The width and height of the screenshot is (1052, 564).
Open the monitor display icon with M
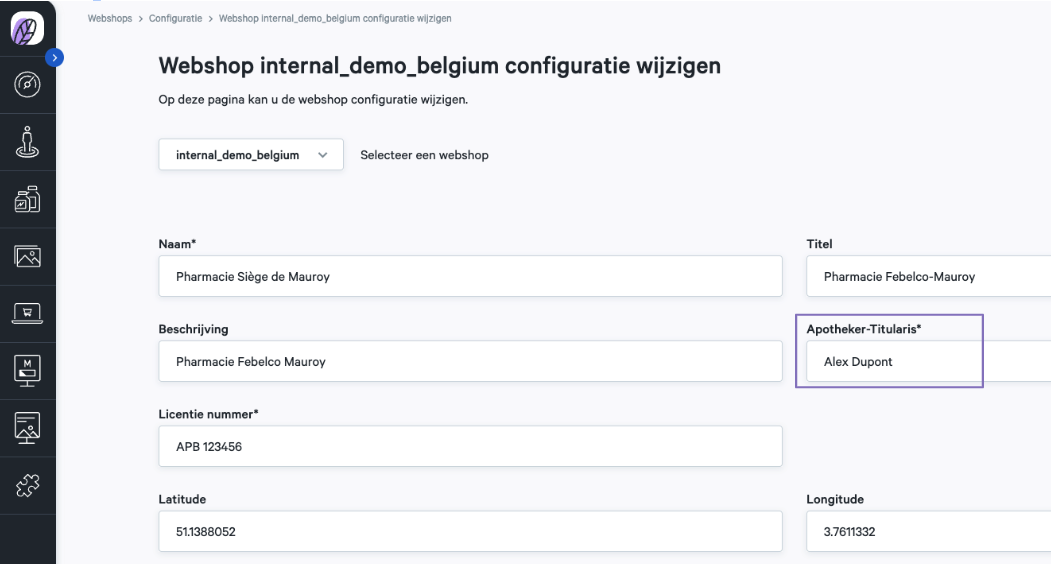coord(28,371)
